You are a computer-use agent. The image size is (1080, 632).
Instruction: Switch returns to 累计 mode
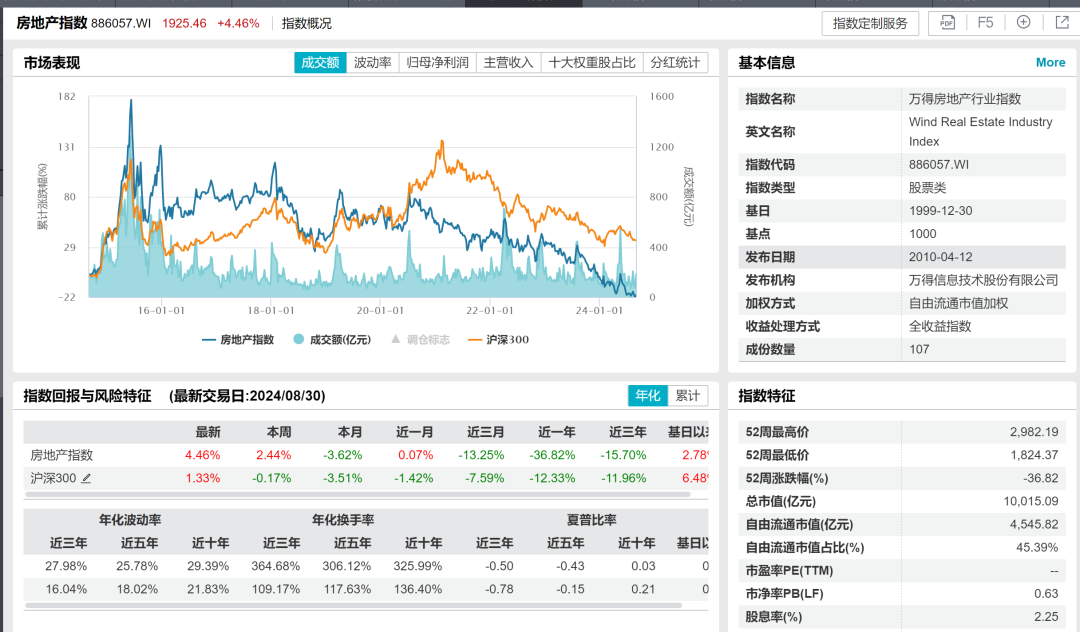687,396
